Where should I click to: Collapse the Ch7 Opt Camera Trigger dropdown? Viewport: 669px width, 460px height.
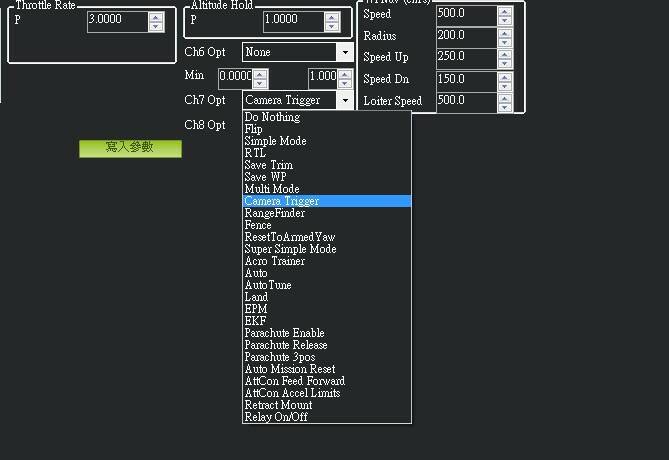[x=345, y=100]
